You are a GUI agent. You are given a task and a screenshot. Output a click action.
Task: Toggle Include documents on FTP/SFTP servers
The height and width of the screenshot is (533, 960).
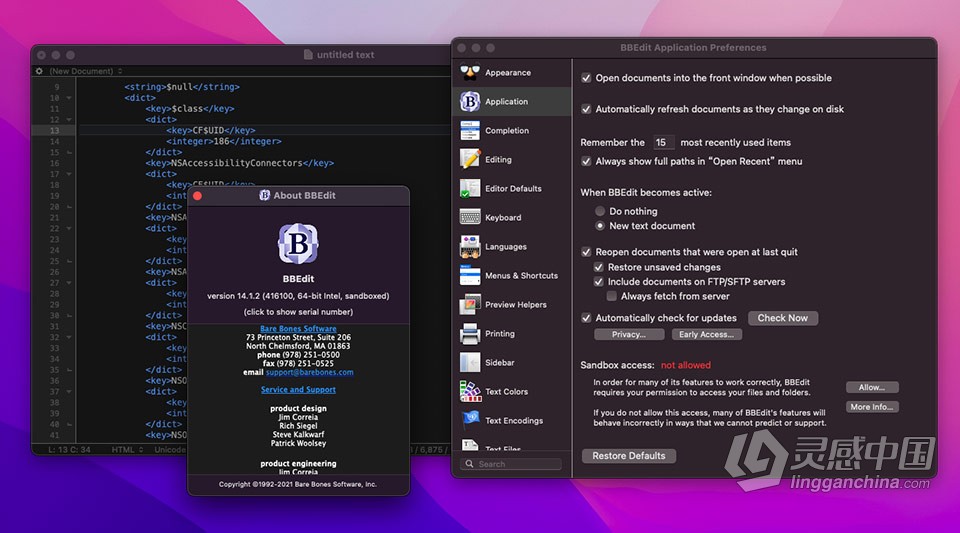[599, 282]
